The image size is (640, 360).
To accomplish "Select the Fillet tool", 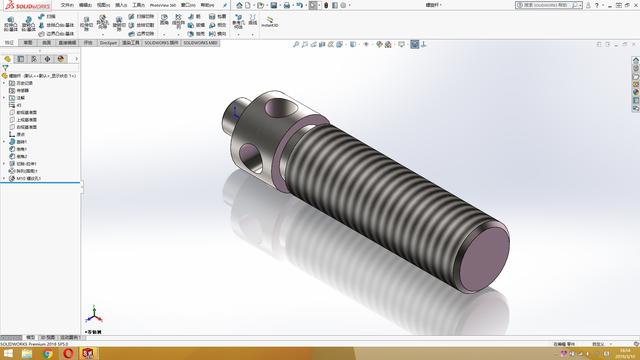I will 164,20.
